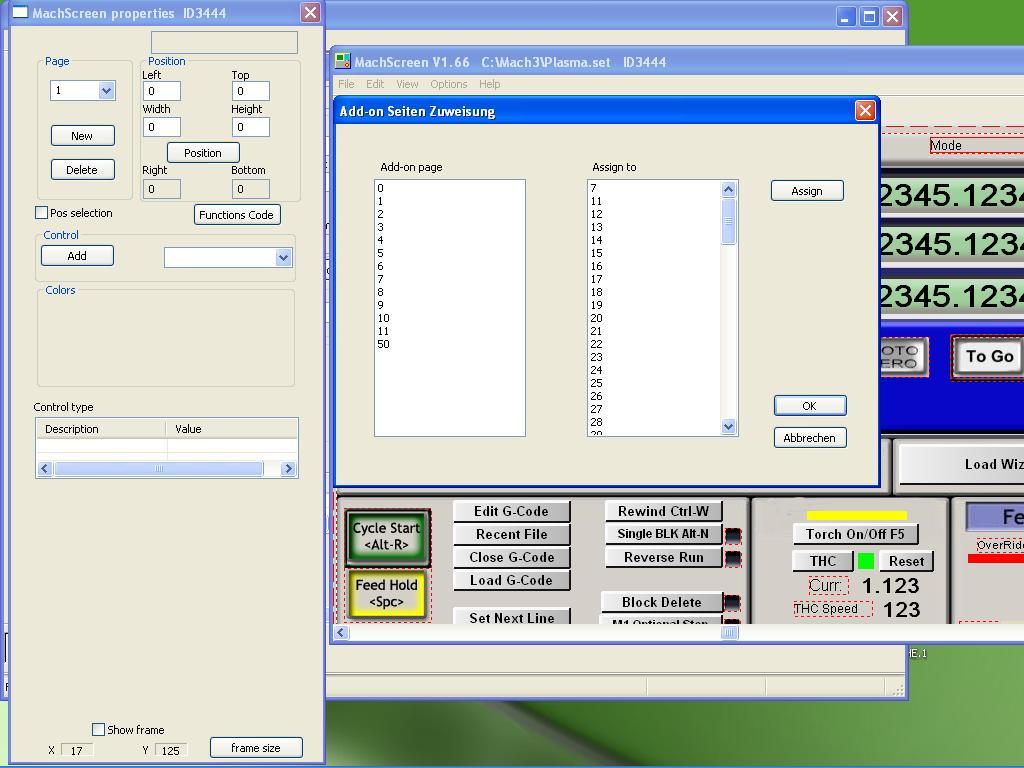The width and height of the screenshot is (1024, 768).
Task: Click the Recent File button
Action: (511, 534)
